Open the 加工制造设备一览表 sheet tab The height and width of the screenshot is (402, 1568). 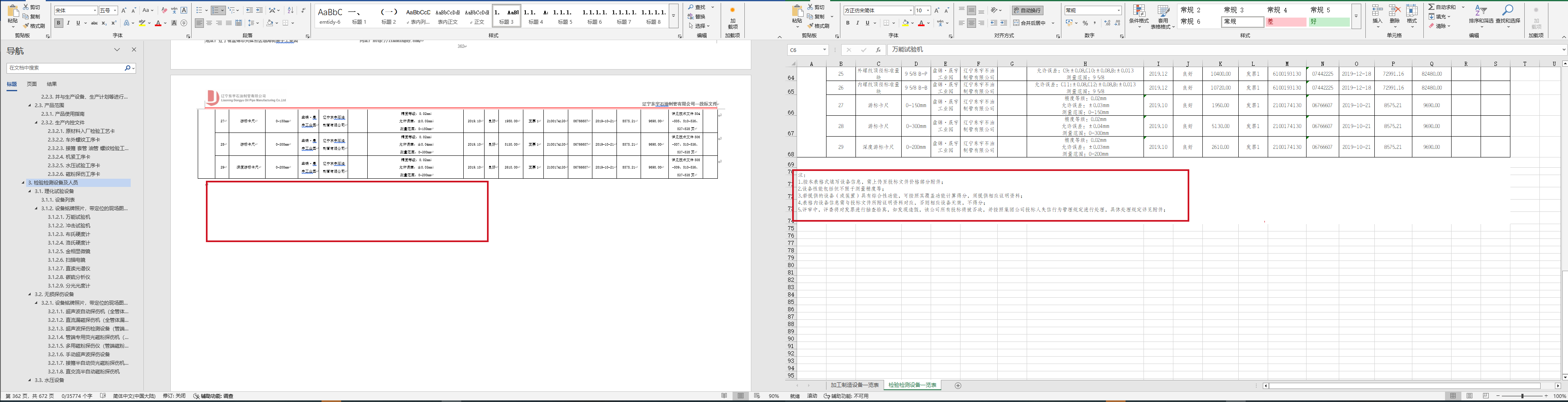[x=855, y=386]
